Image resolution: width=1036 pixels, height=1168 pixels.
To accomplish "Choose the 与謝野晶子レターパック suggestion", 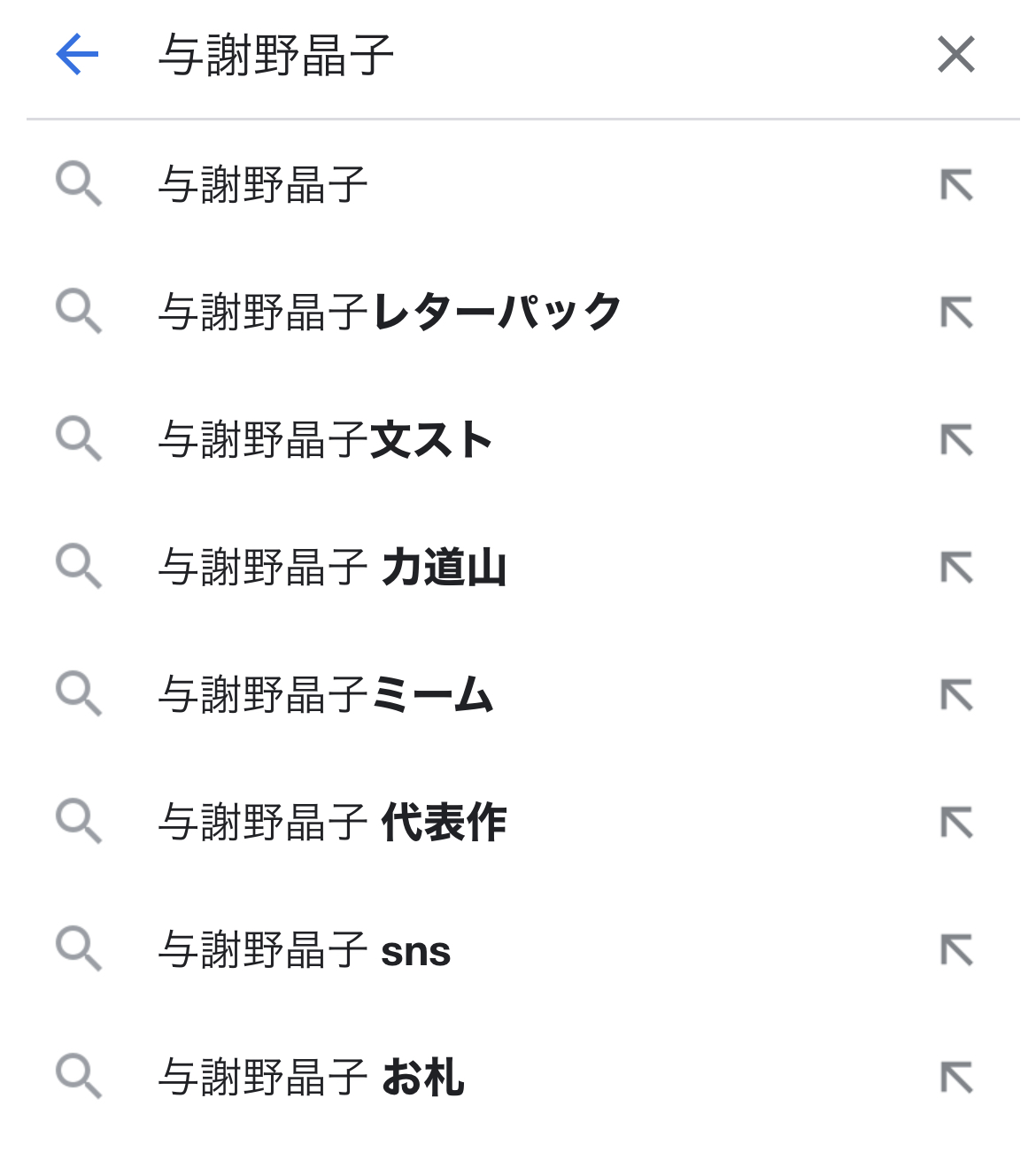I will [x=390, y=313].
